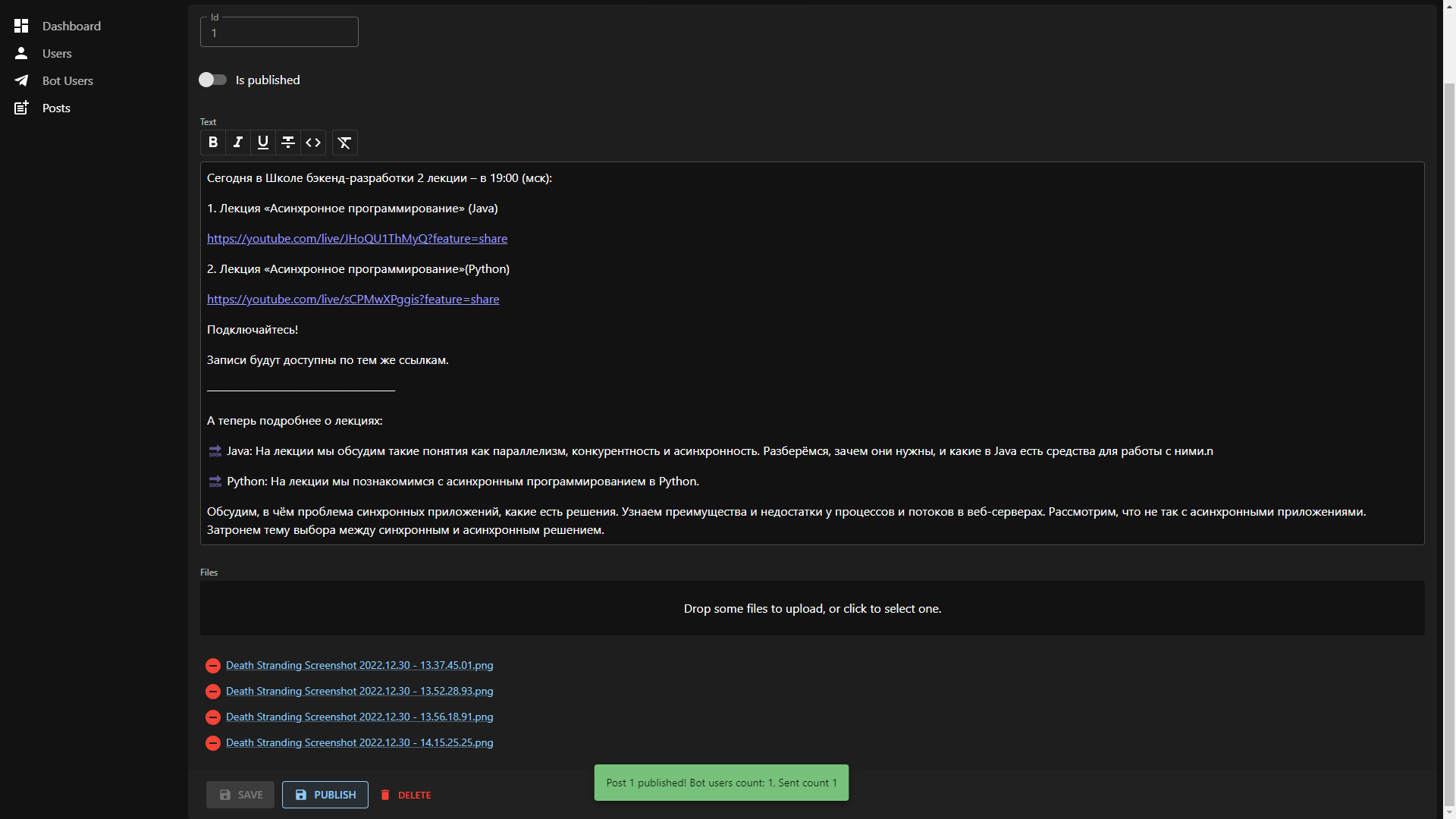The width and height of the screenshot is (1456, 819).
Task: Click the Posts add-note icon
Action: (x=21, y=108)
